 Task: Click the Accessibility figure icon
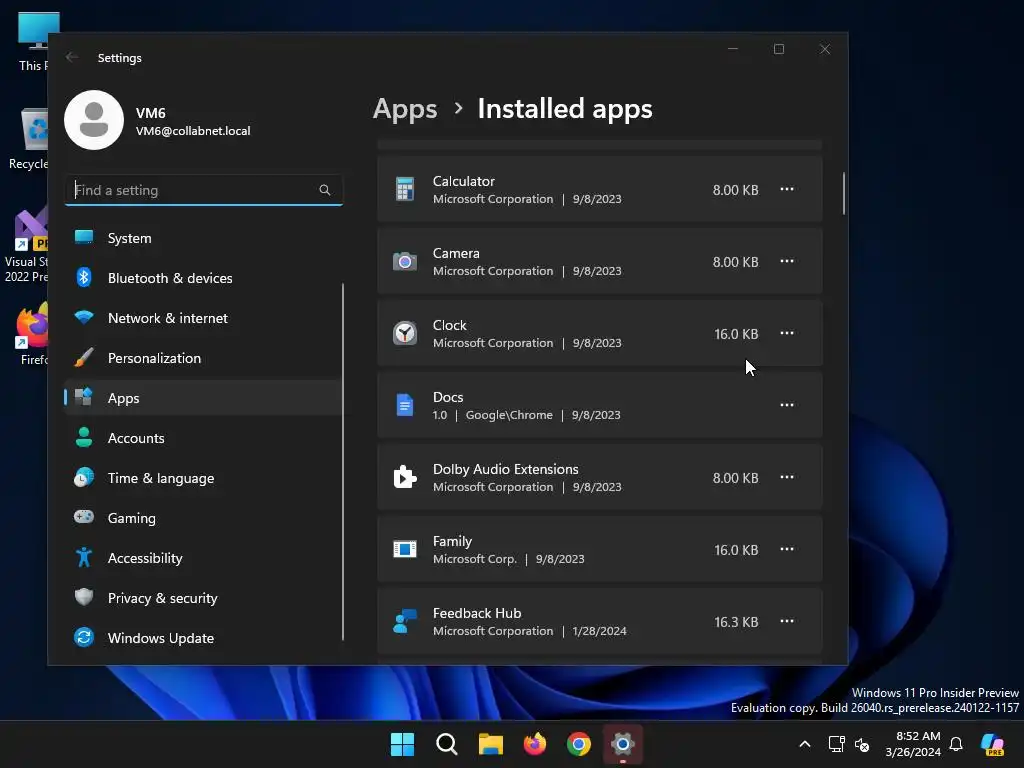(x=84, y=557)
